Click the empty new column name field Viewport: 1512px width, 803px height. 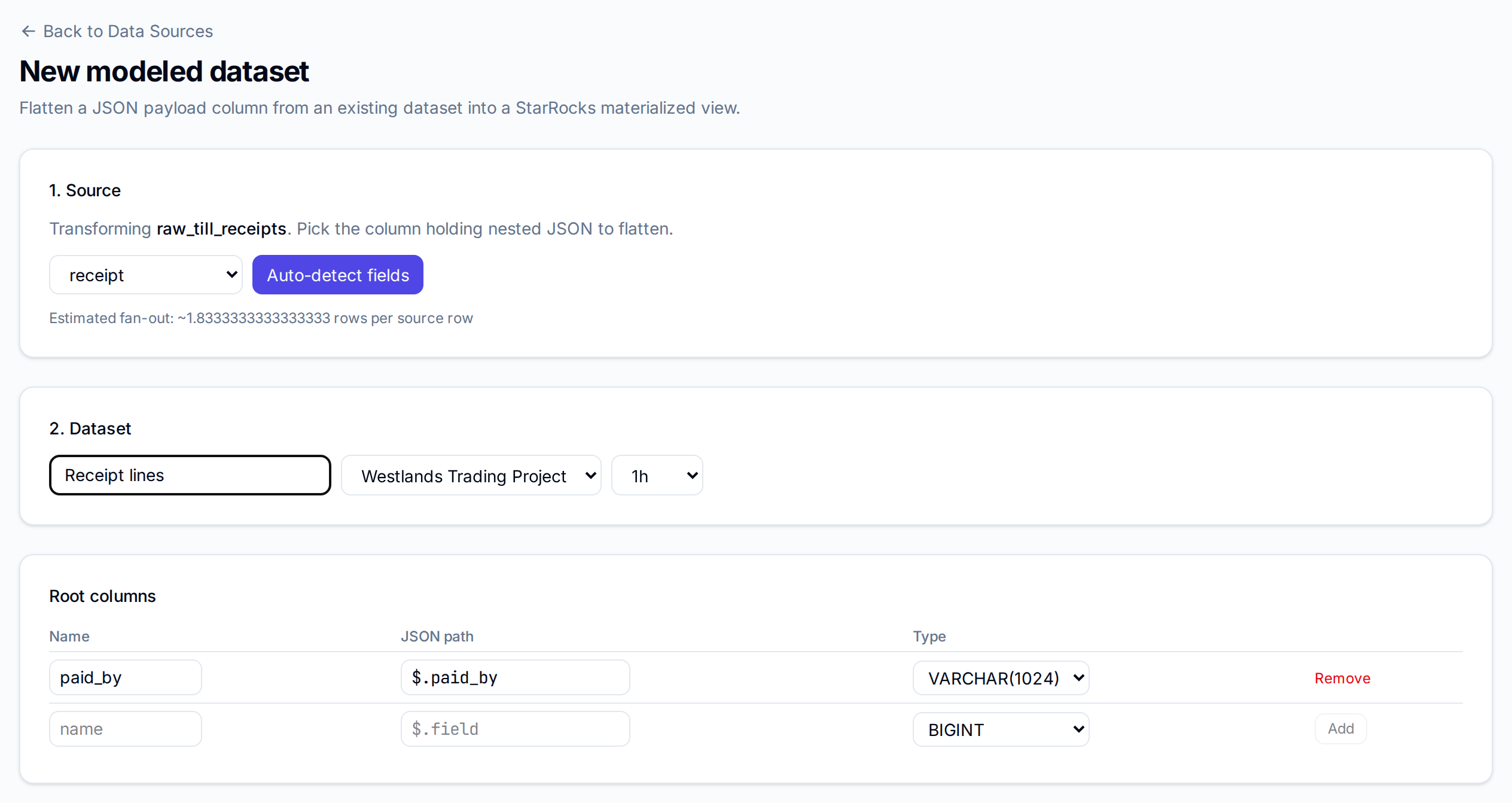pyautogui.click(x=126, y=729)
